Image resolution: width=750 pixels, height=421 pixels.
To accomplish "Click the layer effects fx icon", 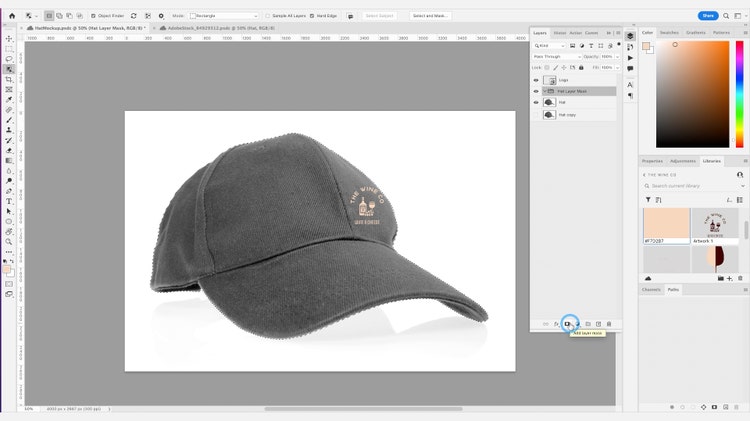I will tap(556, 324).
